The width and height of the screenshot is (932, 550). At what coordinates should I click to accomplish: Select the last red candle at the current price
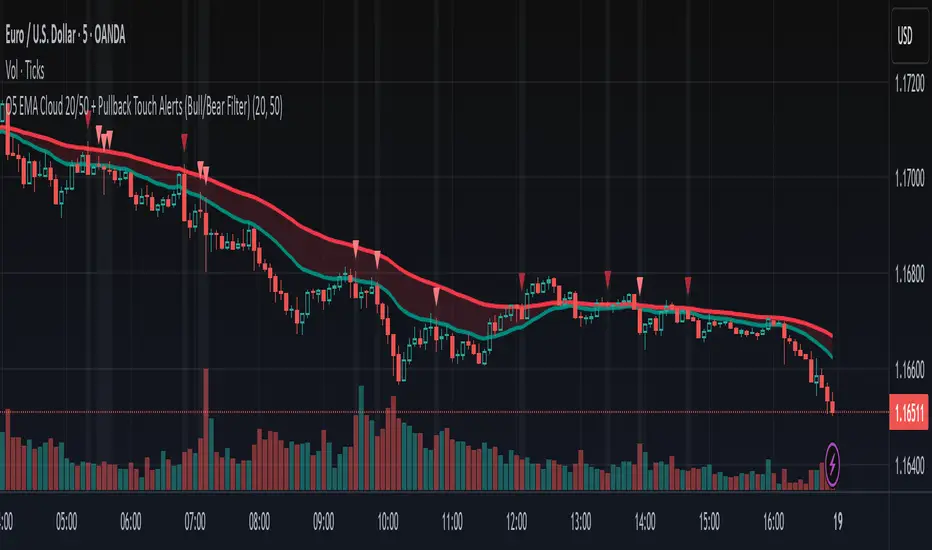(833, 403)
